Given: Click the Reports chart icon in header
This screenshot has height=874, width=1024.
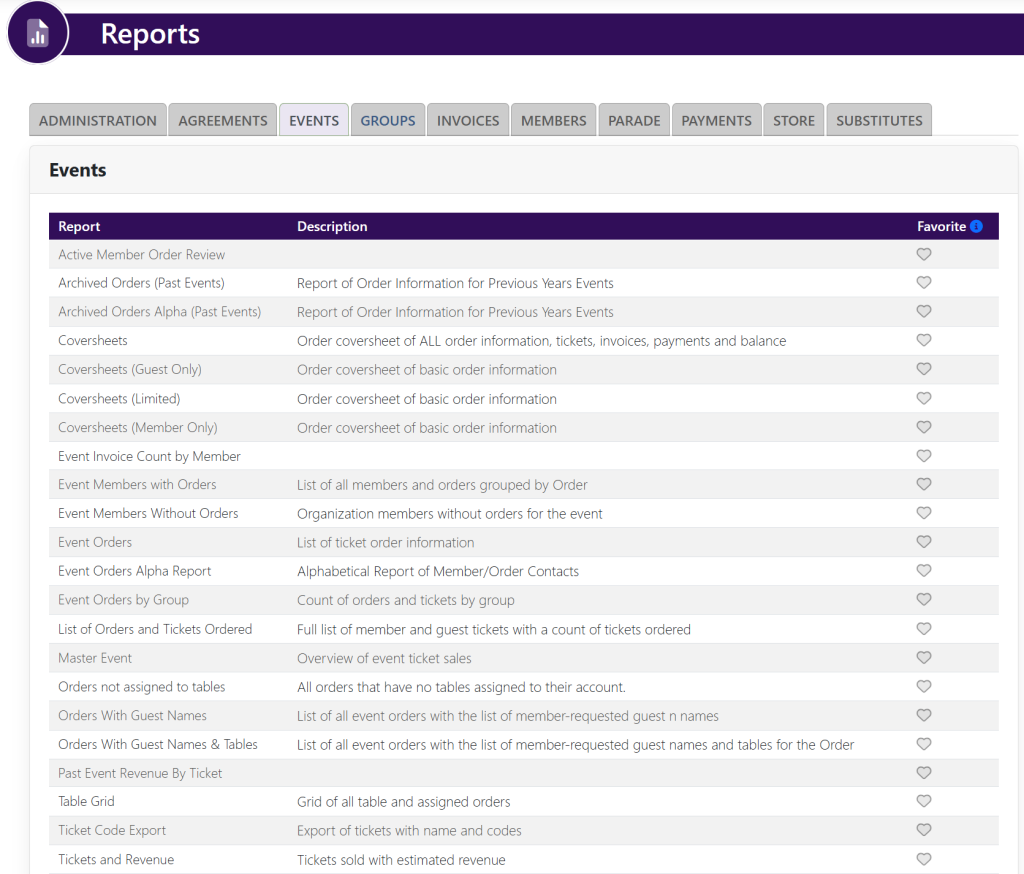Looking at the screenshot, I should point(38,33).
